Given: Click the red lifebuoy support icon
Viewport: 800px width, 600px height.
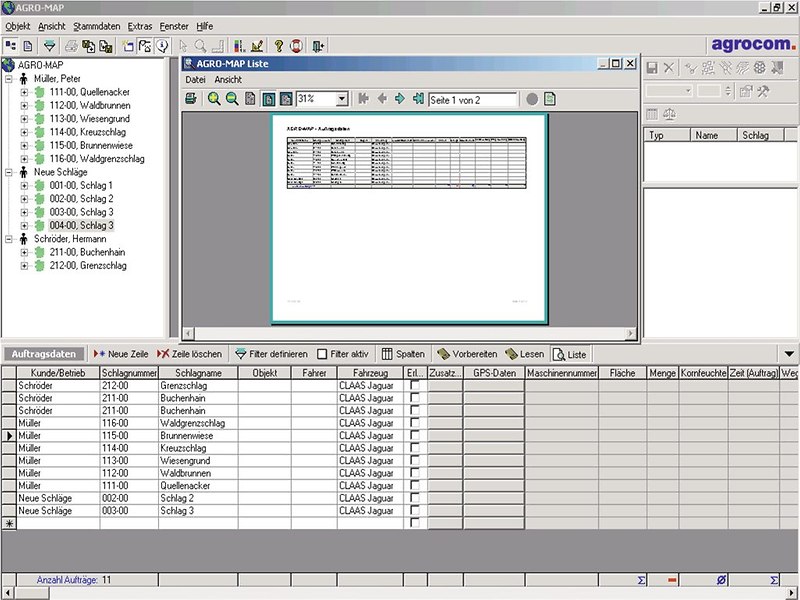Looking at the screenshot, I should tap(297, 46).
